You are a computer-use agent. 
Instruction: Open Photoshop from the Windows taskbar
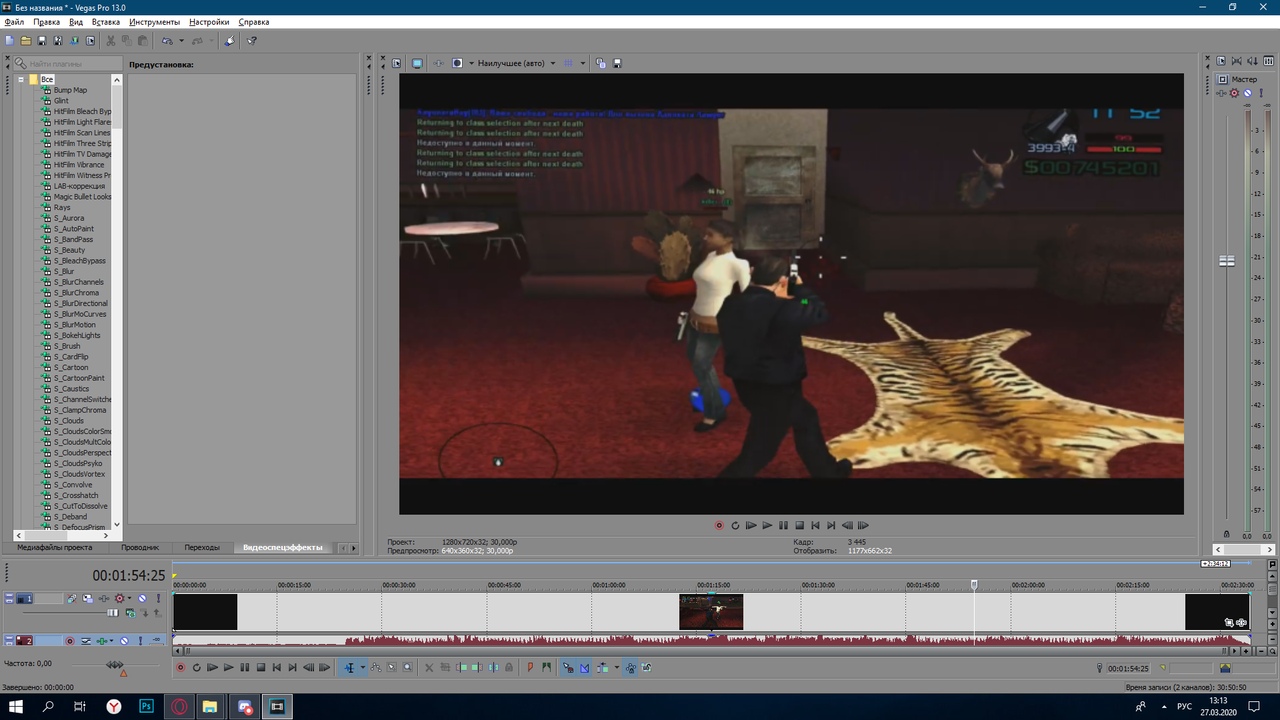point(146,706)
